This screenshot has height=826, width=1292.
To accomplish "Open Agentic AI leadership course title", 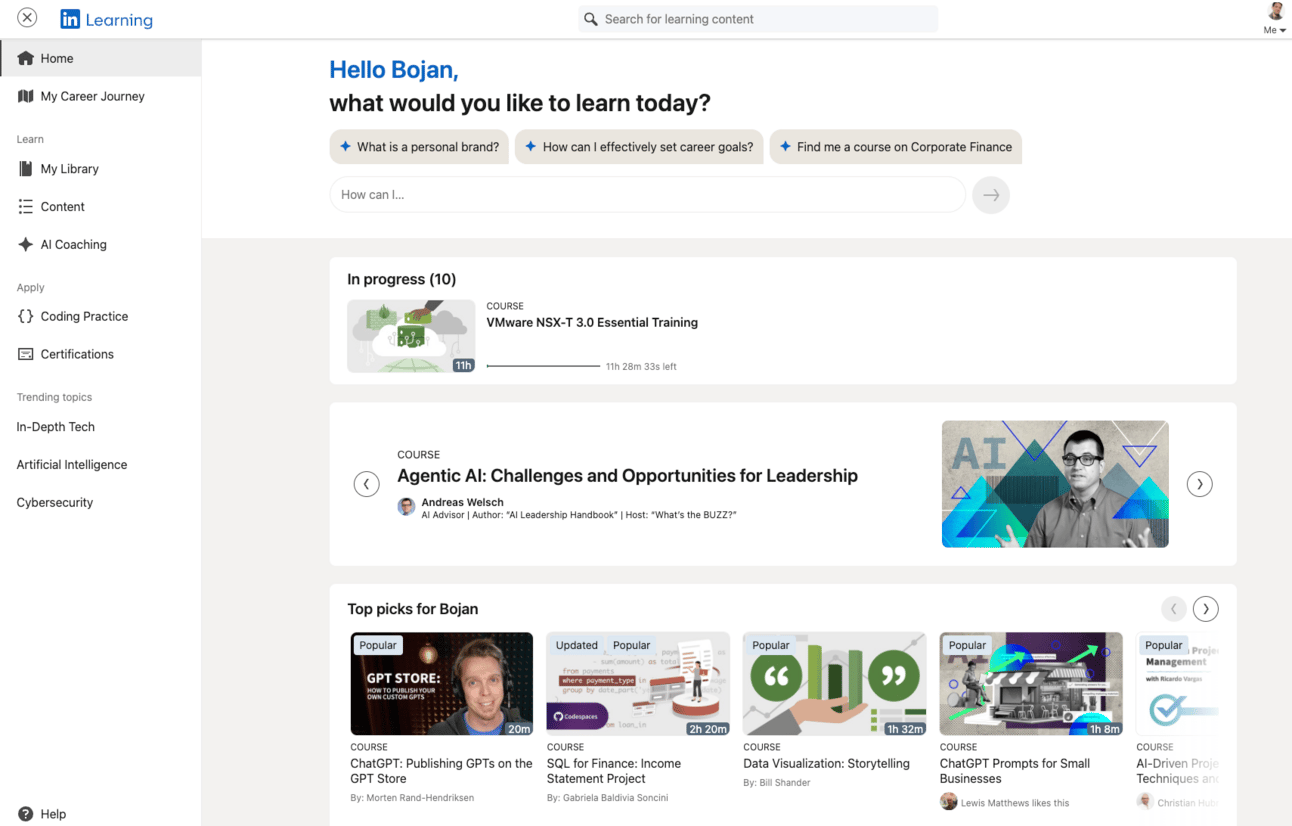I will click(x=628, y=476).
